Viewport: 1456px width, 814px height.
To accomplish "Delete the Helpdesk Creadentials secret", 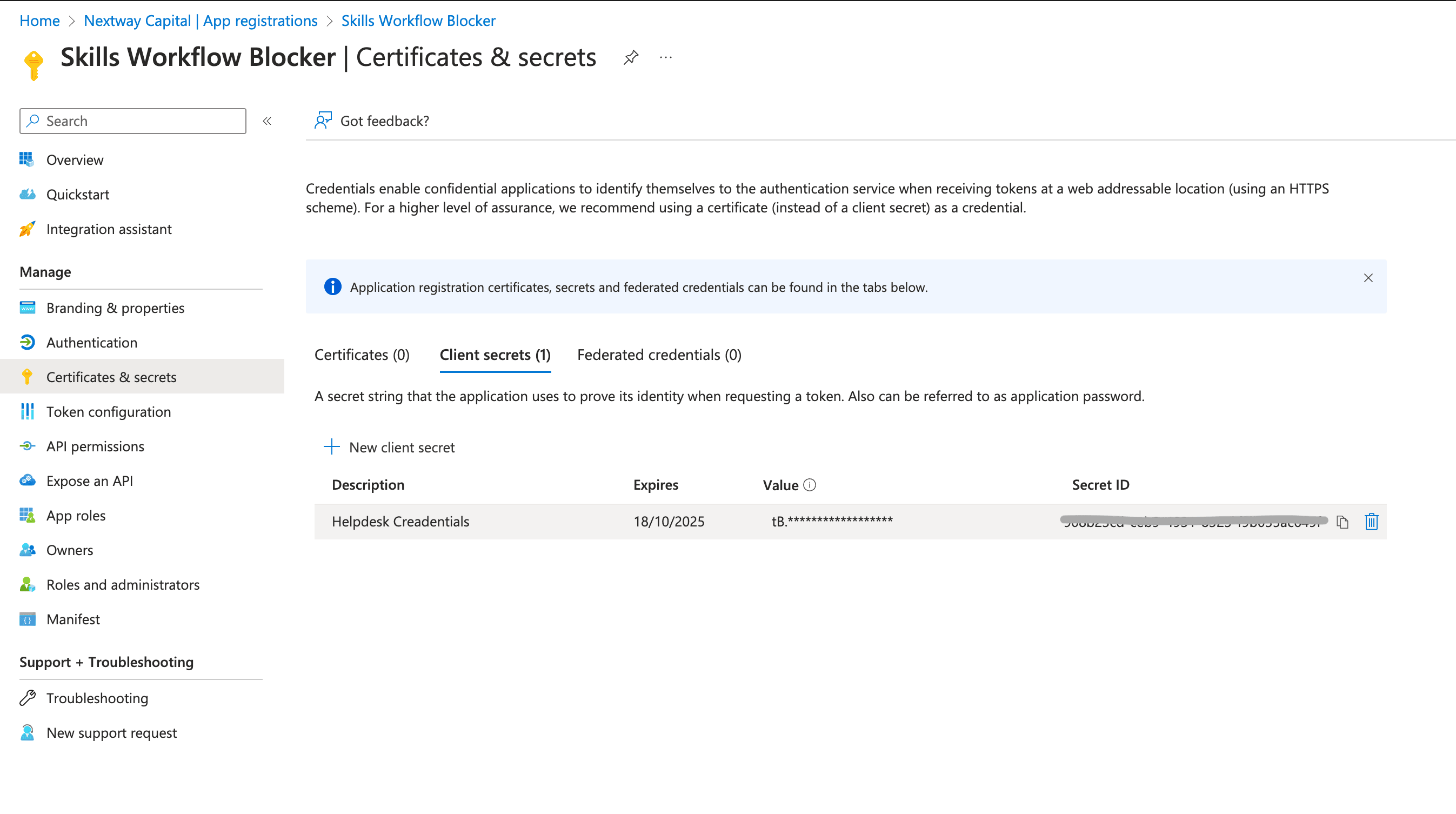I will (1371, 522).
